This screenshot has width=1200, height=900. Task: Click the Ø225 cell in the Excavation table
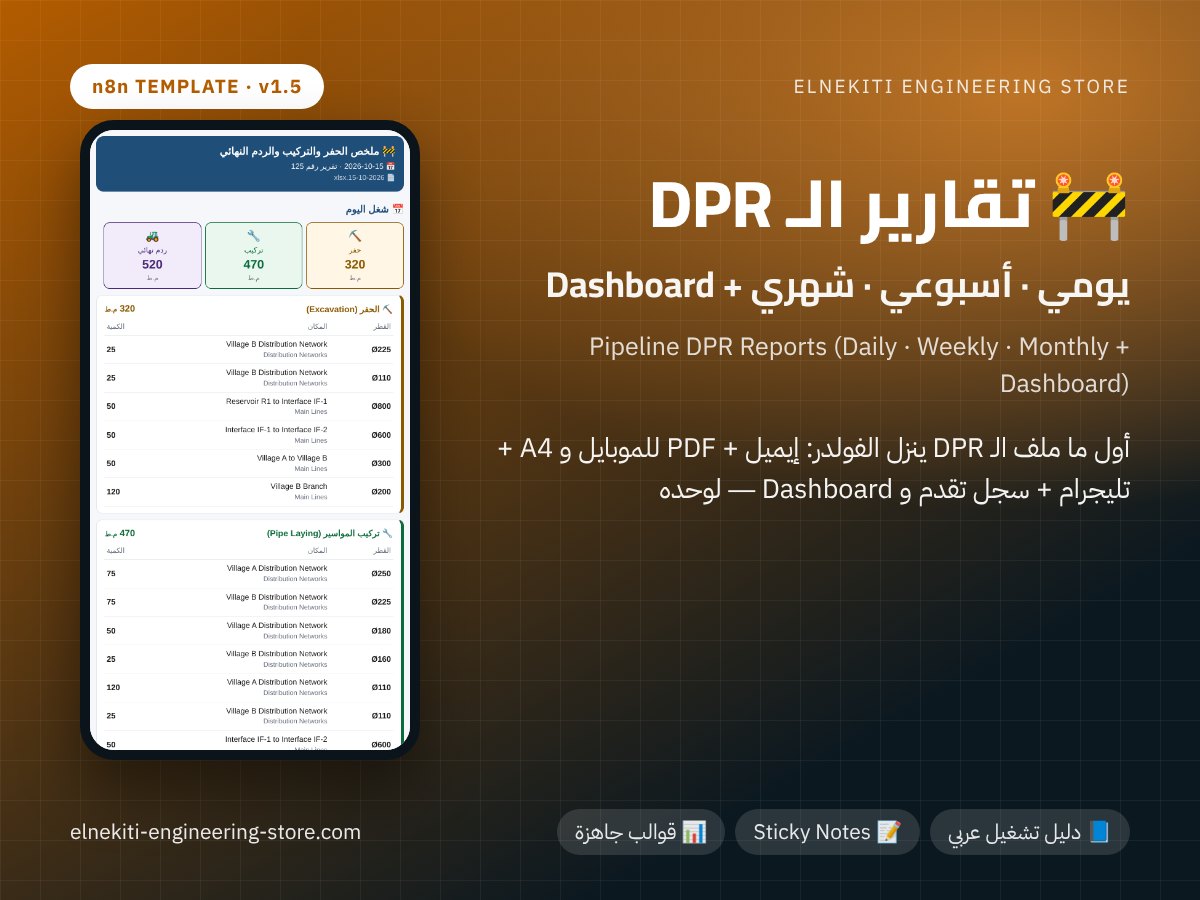pos(381,350)
